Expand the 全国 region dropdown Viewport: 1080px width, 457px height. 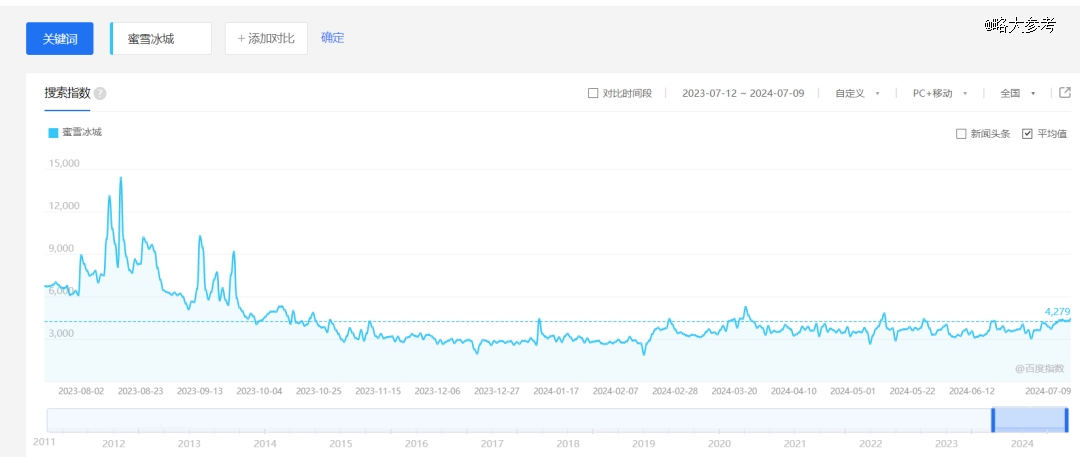[x=1018, y=93]
